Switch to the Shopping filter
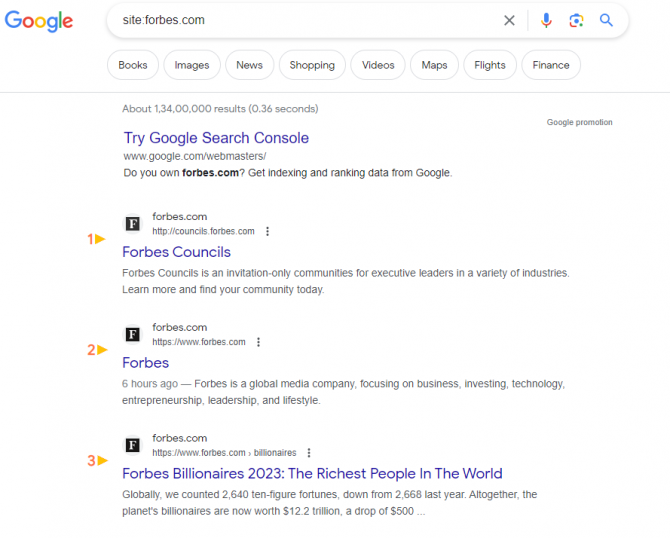Image resolution: width=670 pixels, height=538 pixels. tap(312, 65)
